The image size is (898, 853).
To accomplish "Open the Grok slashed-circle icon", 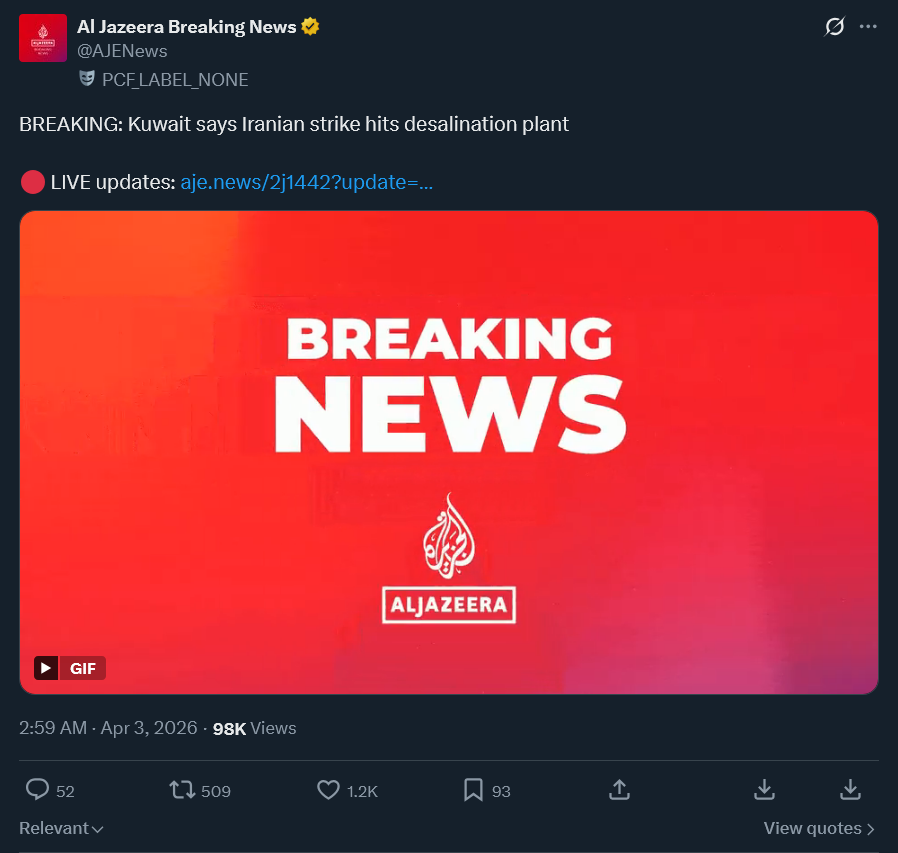I will [x=834, y=26].
